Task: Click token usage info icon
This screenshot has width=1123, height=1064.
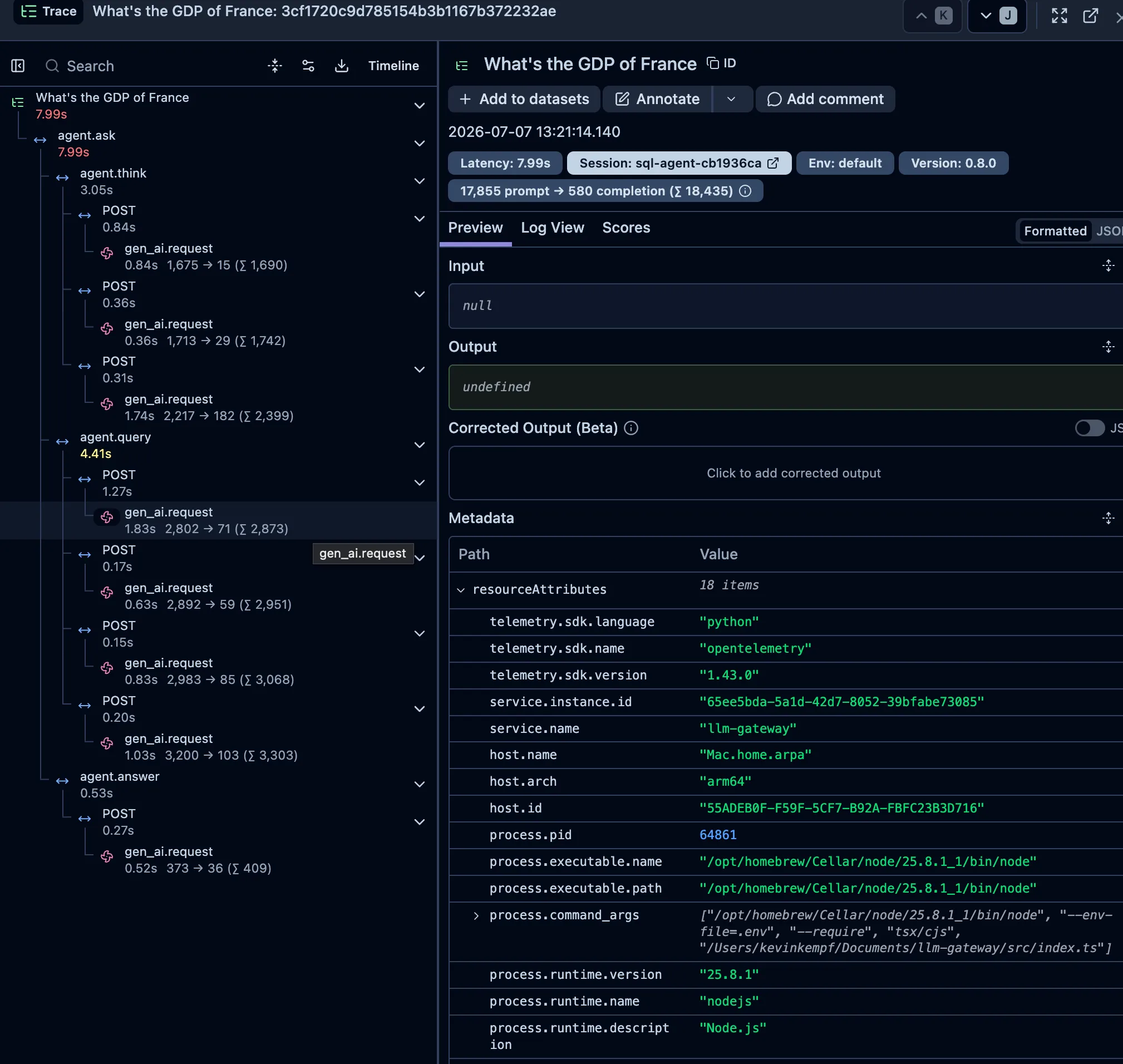Action: 745,191
